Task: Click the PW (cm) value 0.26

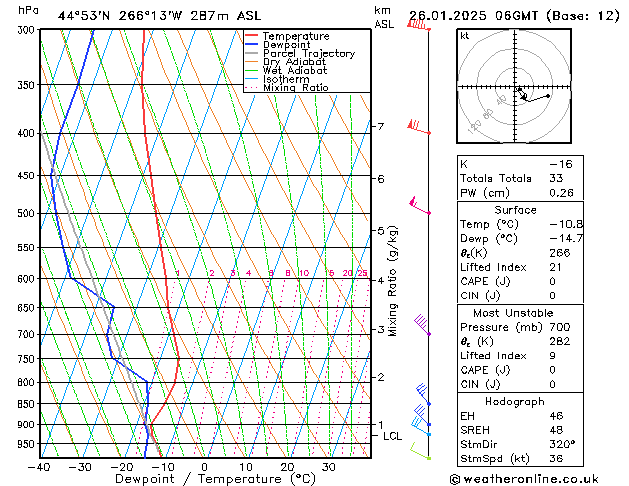Action: (x=562, y=193)
